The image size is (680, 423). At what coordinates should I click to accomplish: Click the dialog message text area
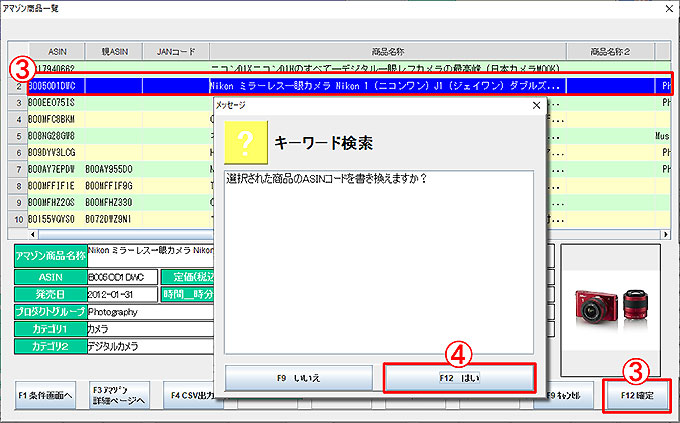379,262
